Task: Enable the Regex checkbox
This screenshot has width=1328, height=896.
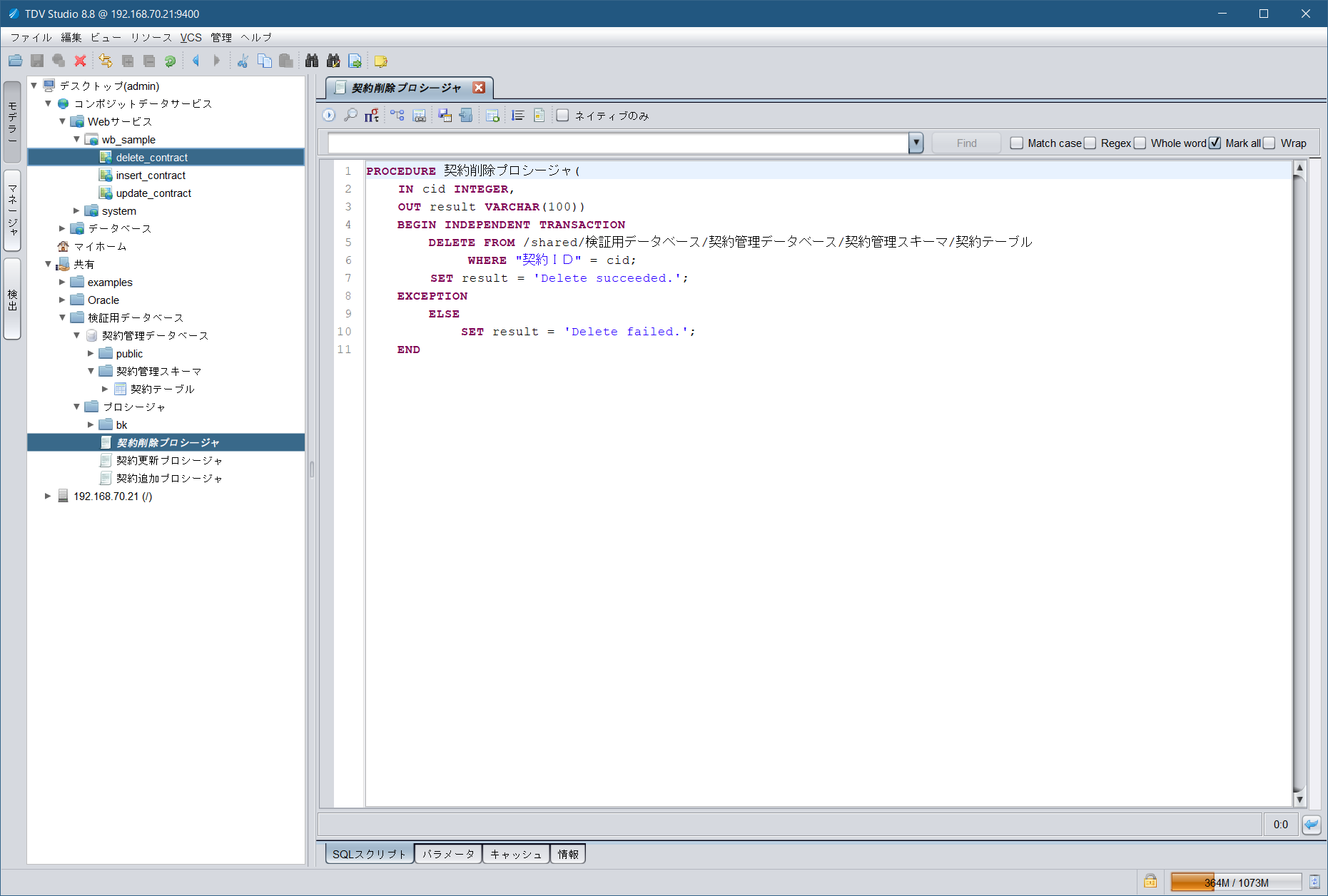Action: (x=1090, y=143)
